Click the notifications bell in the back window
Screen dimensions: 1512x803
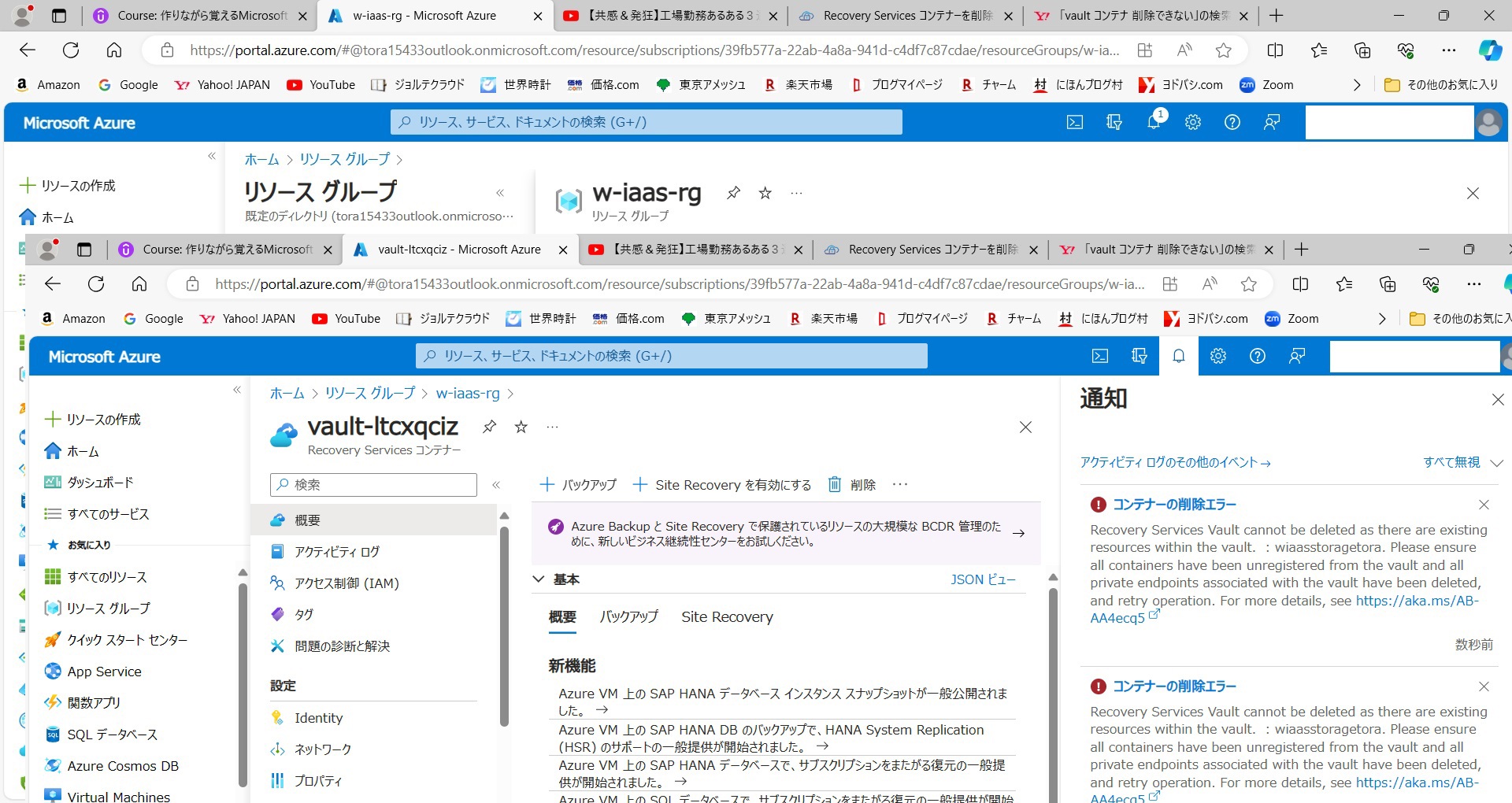[x=1154, y=122]
